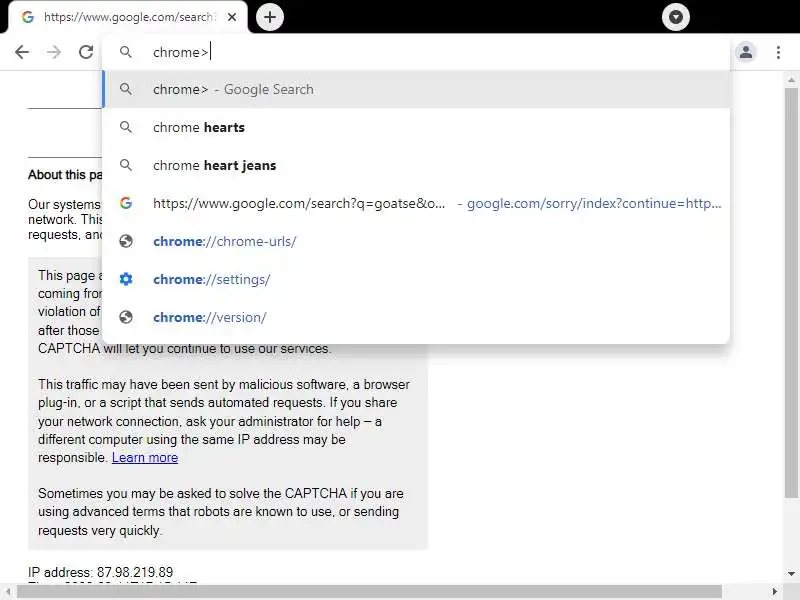Focus the address bar containing 'chrome>'
Image resolution: width=800 pixels, height=600 pixels.
tap(416, 52)
